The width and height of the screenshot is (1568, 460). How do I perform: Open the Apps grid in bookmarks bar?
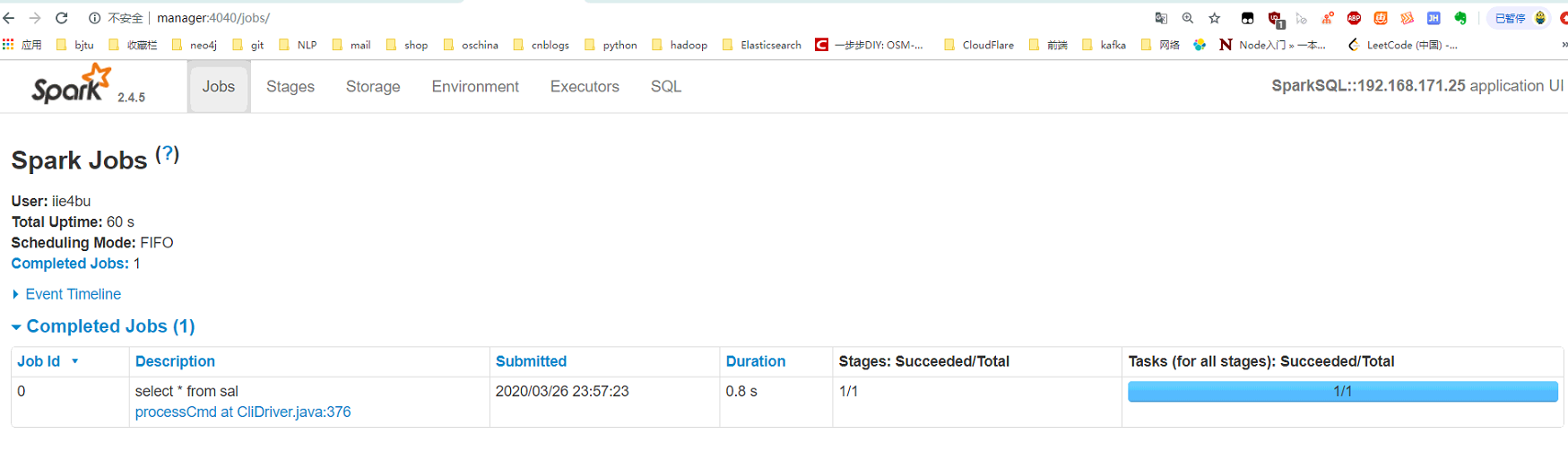click(9, 45)
